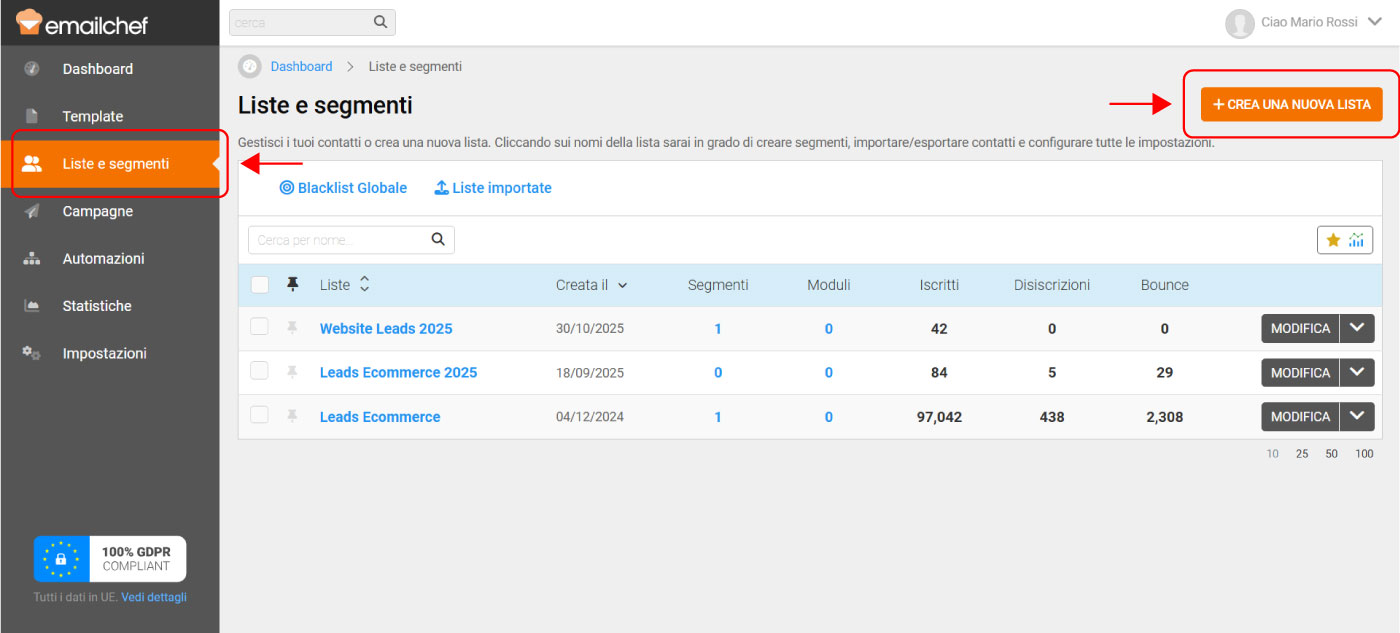1400x633 pixels.
Task: Open the user account menu chevron
Action: pos(1374,22)
